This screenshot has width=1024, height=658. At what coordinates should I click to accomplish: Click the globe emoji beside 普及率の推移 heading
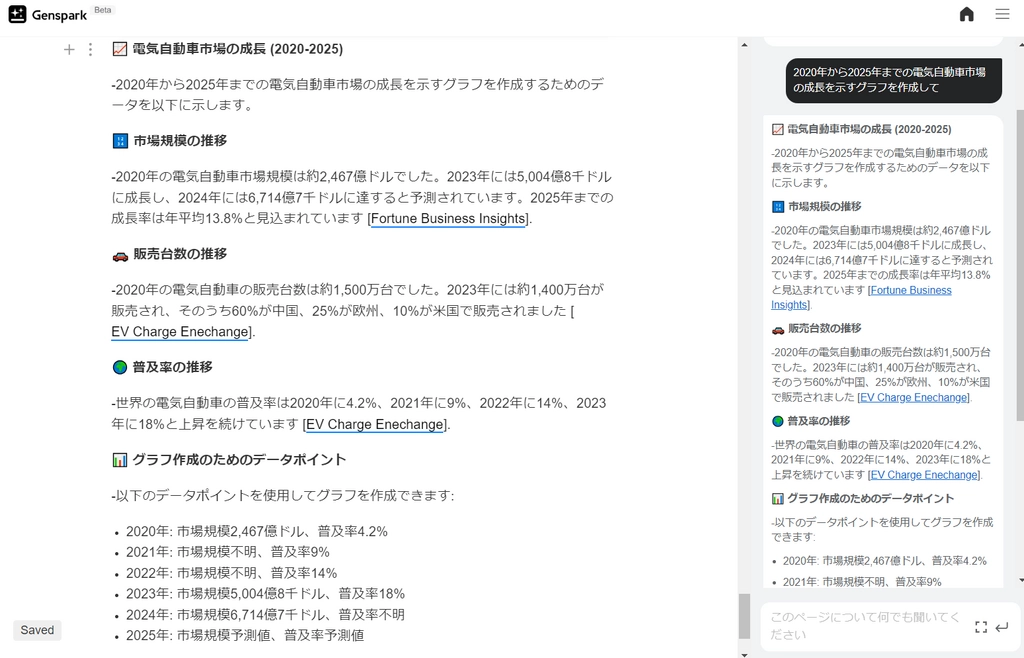click(x=120, y=368)
